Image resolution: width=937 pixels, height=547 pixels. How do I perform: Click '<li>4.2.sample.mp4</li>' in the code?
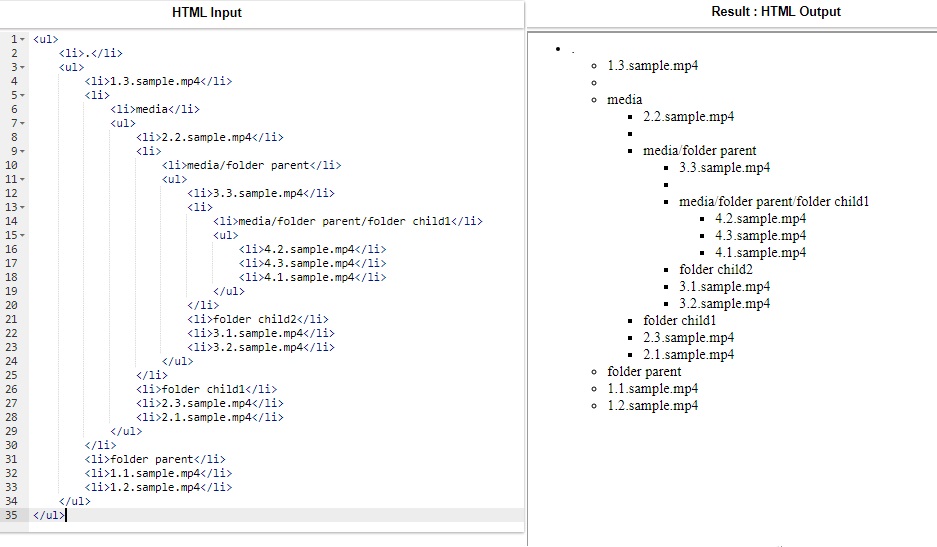pyautogui.click(x=313, y=249)
